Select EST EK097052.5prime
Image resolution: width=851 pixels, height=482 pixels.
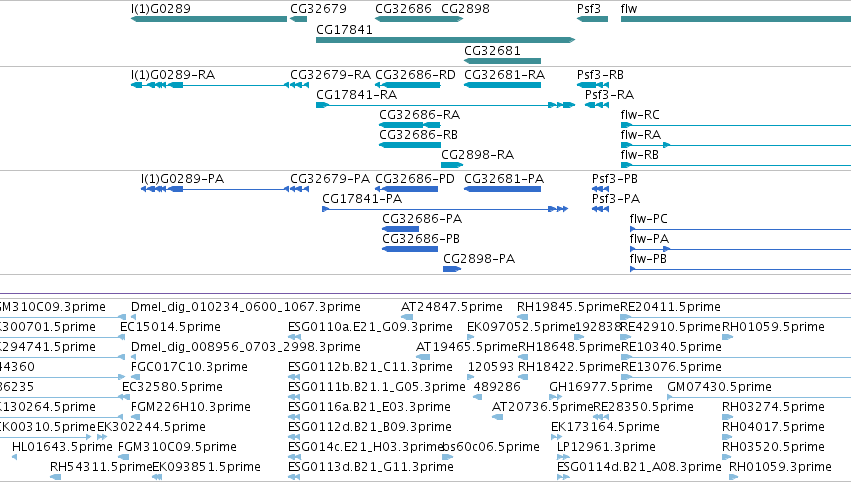click(x=521, y=327)
